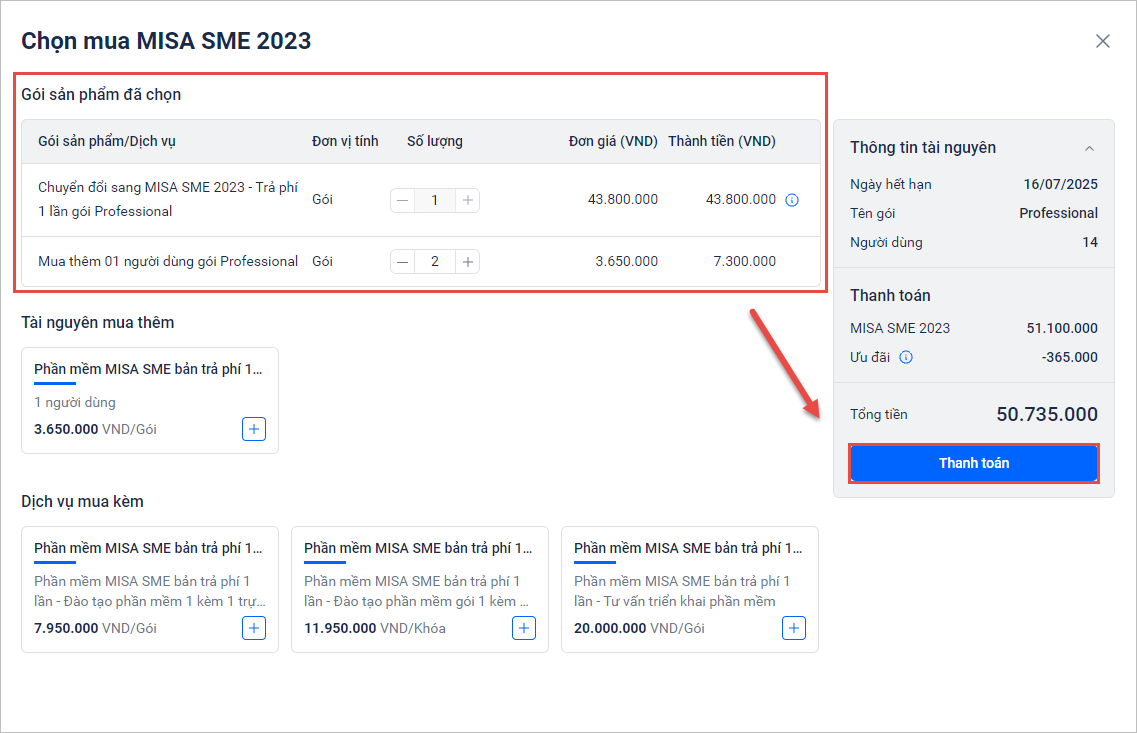
Task: Add the 7.950.000 VND training service
Action: (254, 628)
